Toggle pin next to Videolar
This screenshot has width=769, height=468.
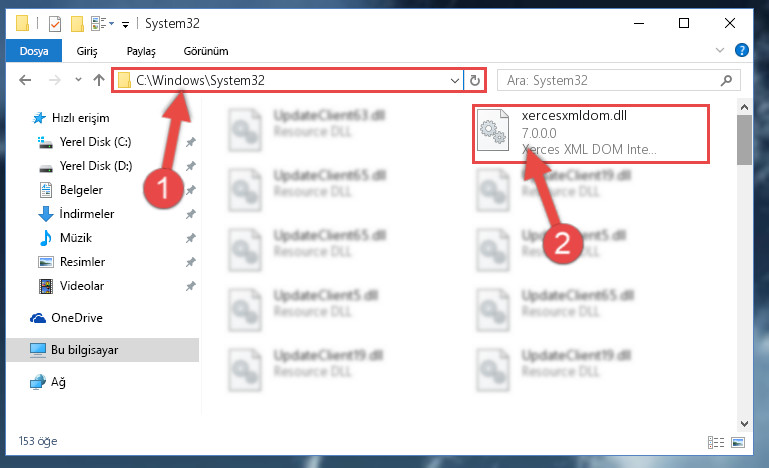190,286
